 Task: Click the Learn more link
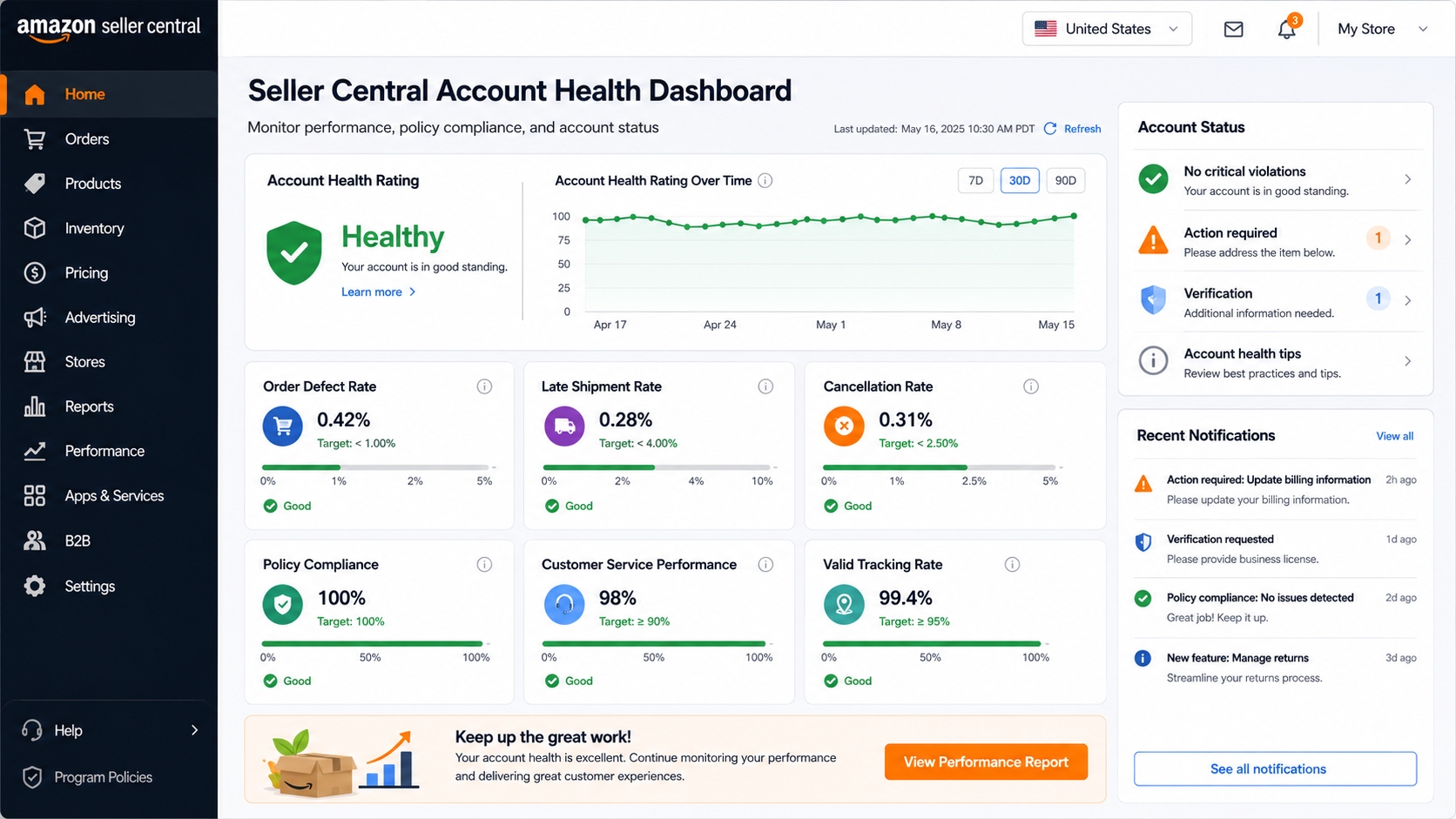click(x=378, y=292)
